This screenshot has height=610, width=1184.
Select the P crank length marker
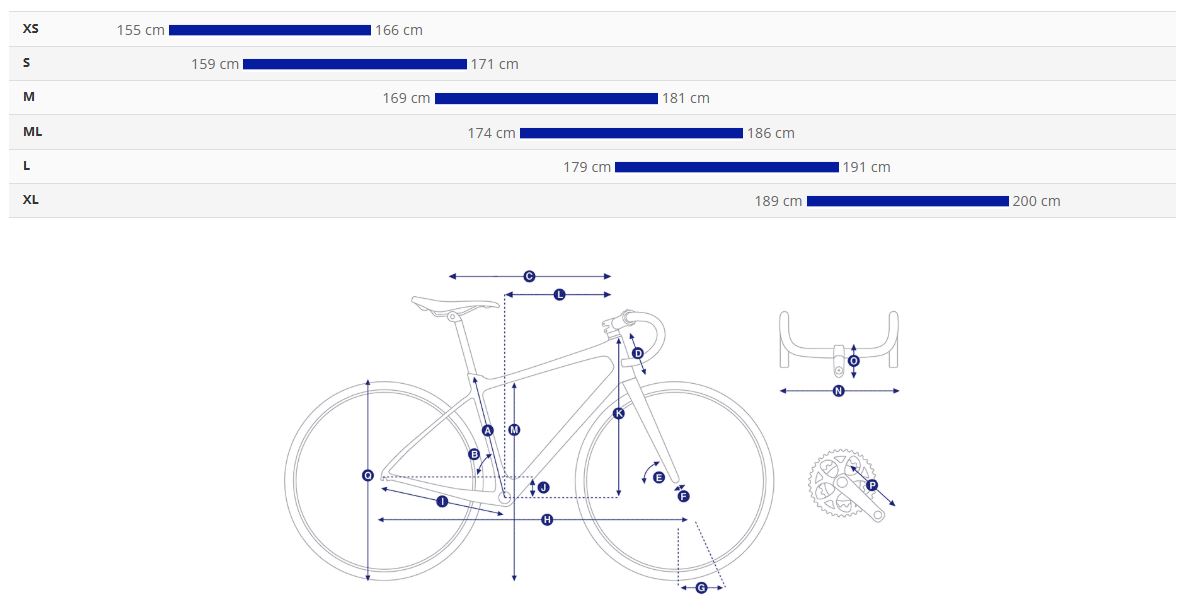click(x=871, y=485)
